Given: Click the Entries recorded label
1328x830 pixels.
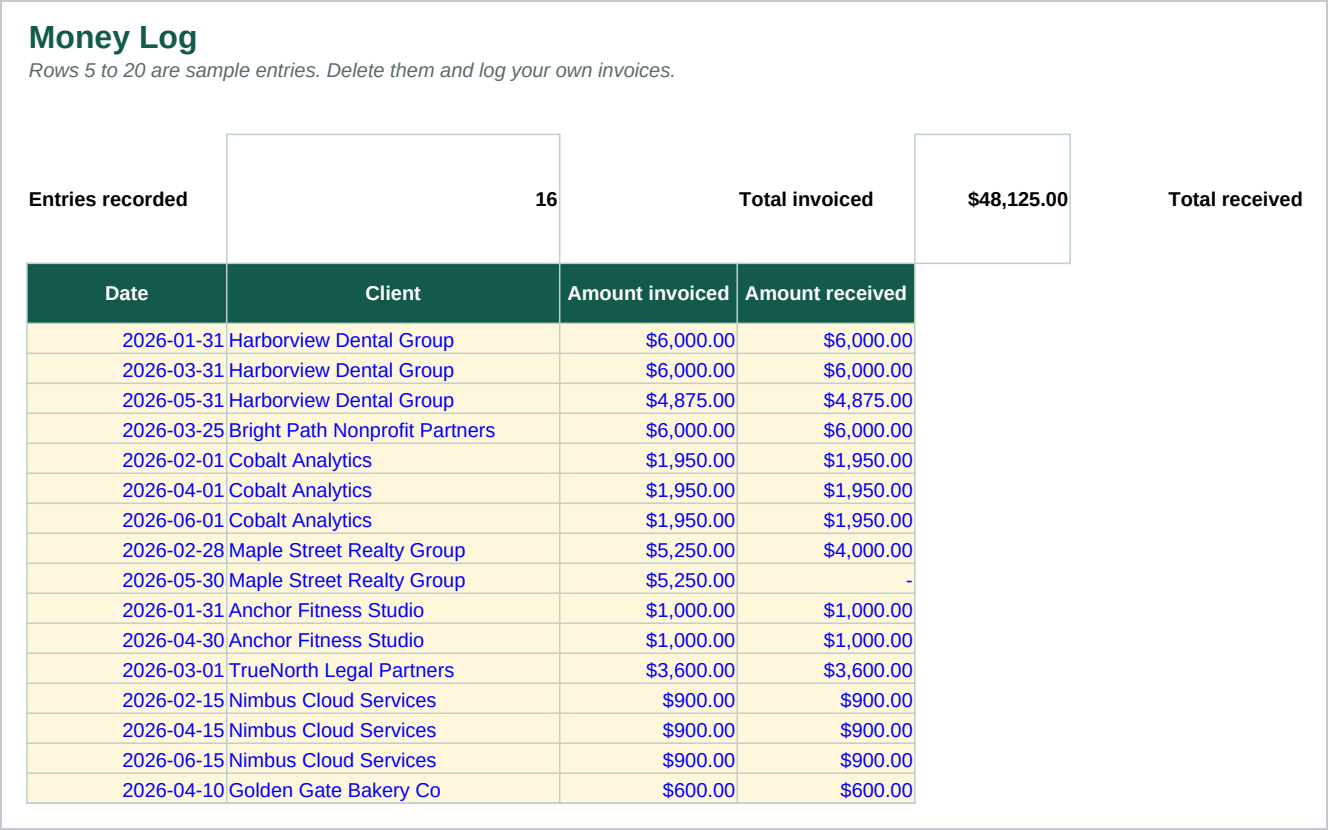Looking at the screenshot, I should click(x=108, y=199).
